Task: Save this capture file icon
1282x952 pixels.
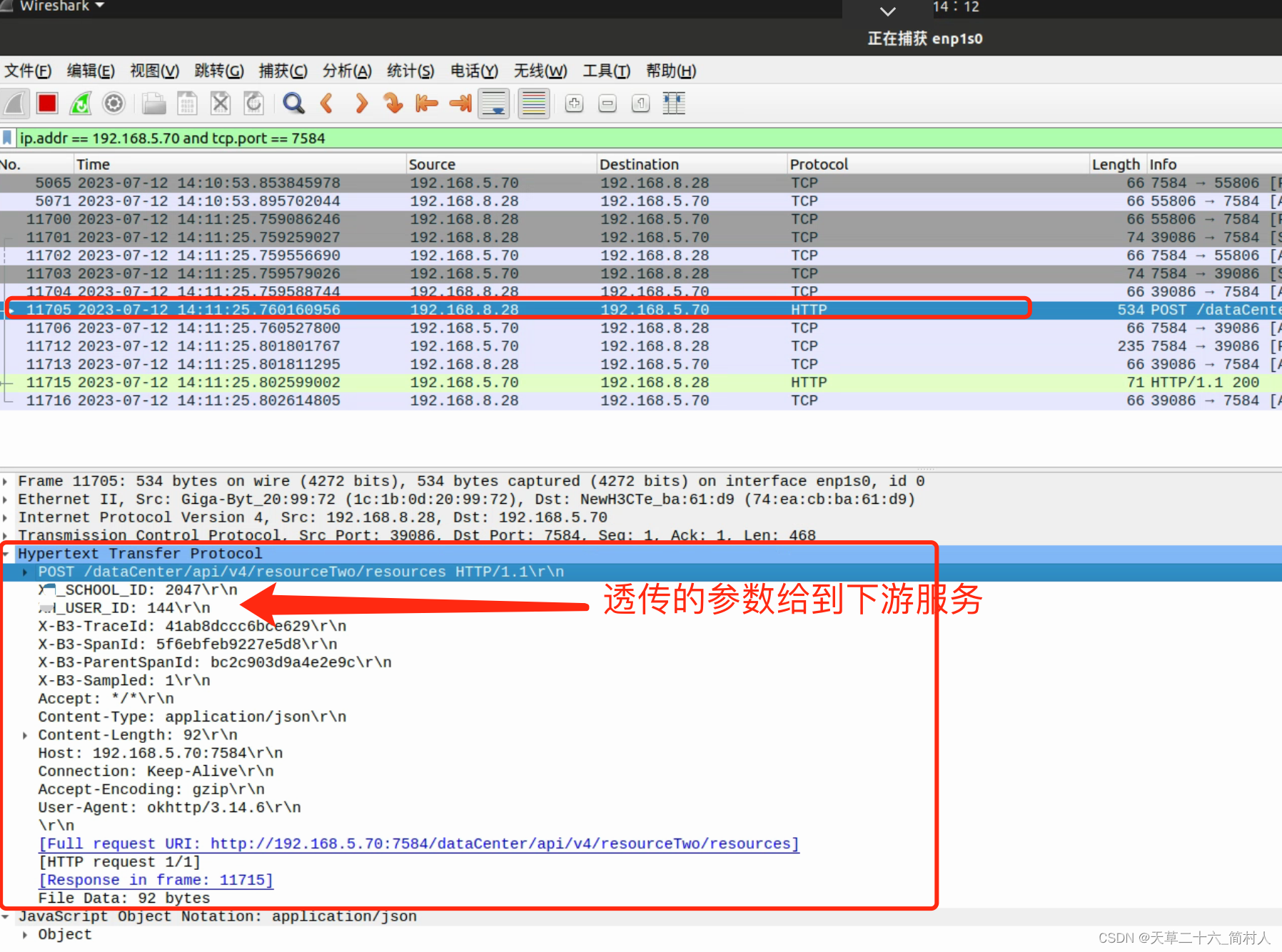Action: (x=187, y=103)
